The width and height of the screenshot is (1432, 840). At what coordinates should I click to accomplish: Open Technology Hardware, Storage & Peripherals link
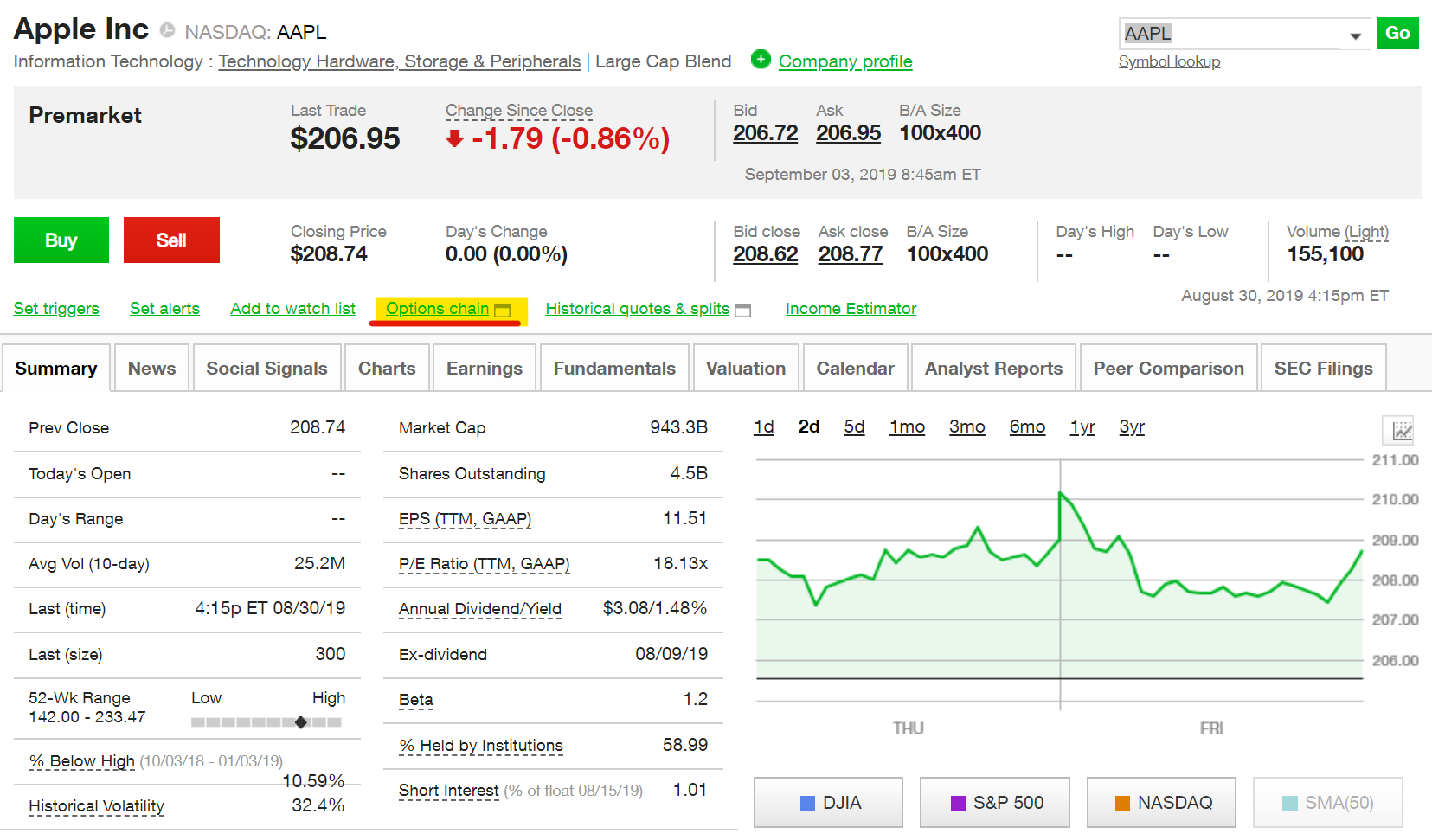tap(399, 61)
